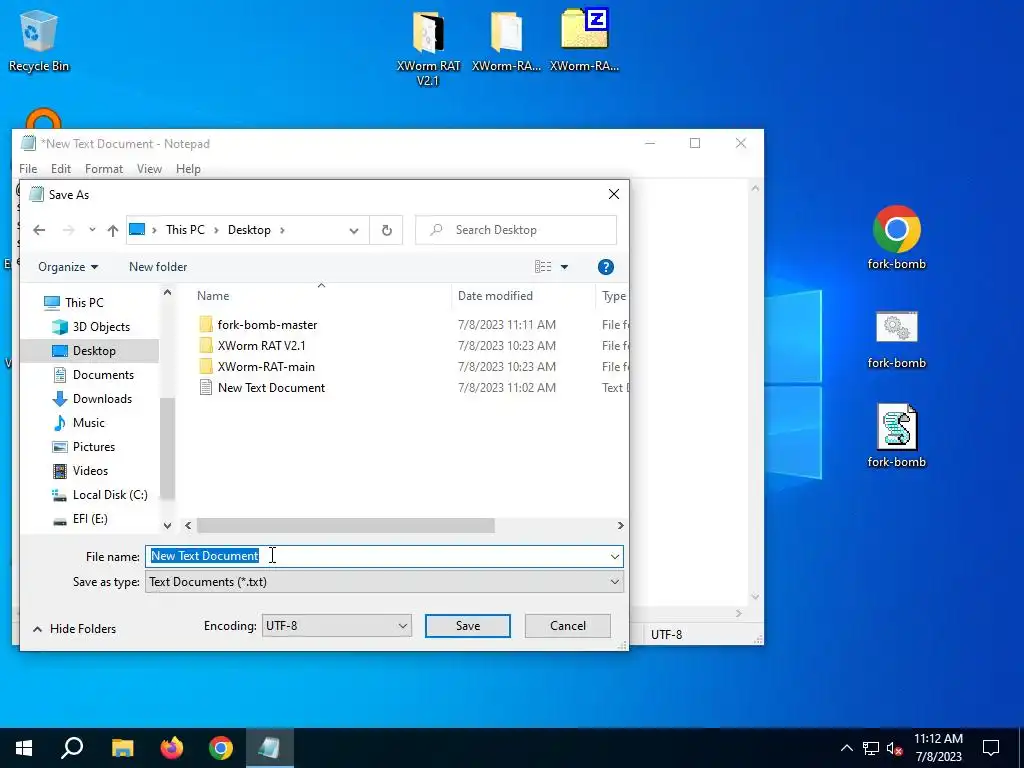Viewport: 1024px width, 768px height.
Task: Select the fork-bomb batch file with gears
Action: (896, 340)
